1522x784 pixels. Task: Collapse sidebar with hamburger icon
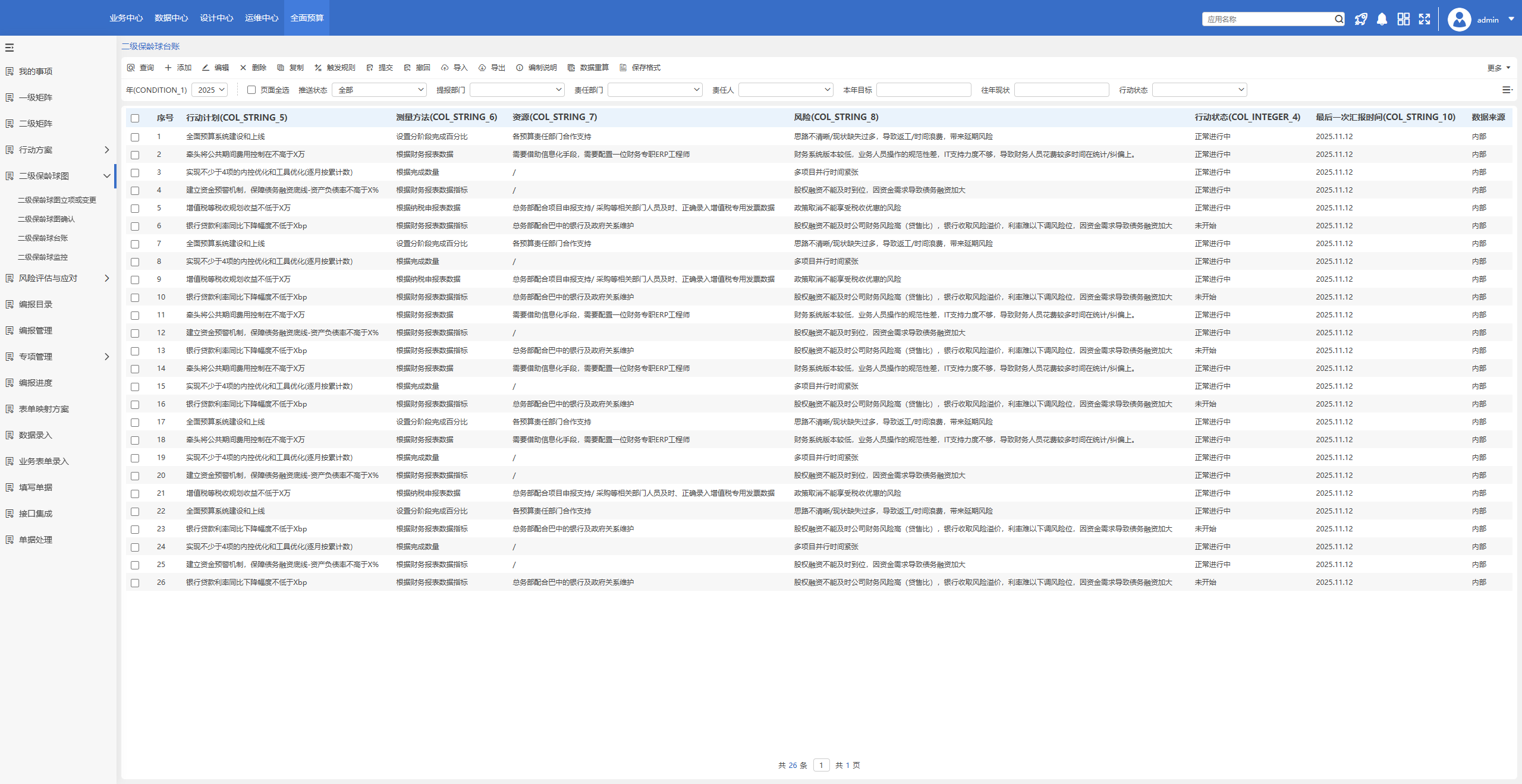pyautogui.click(x=10, y=48)
